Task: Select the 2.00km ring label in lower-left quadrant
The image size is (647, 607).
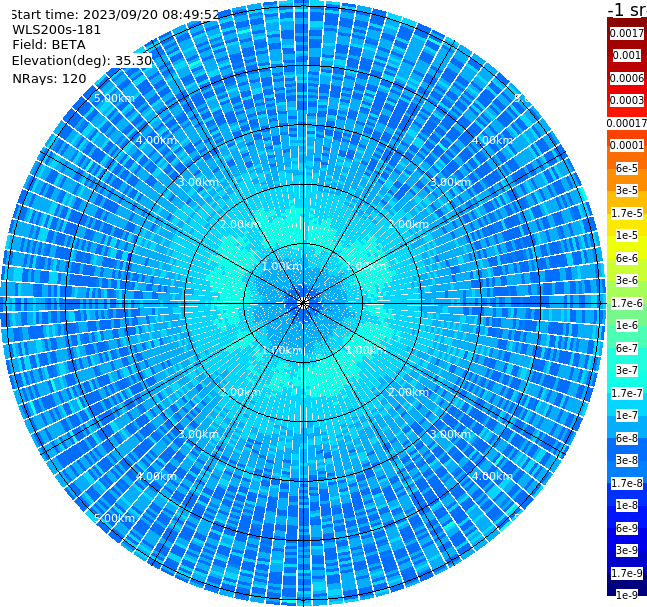Action: pos(241,392)
